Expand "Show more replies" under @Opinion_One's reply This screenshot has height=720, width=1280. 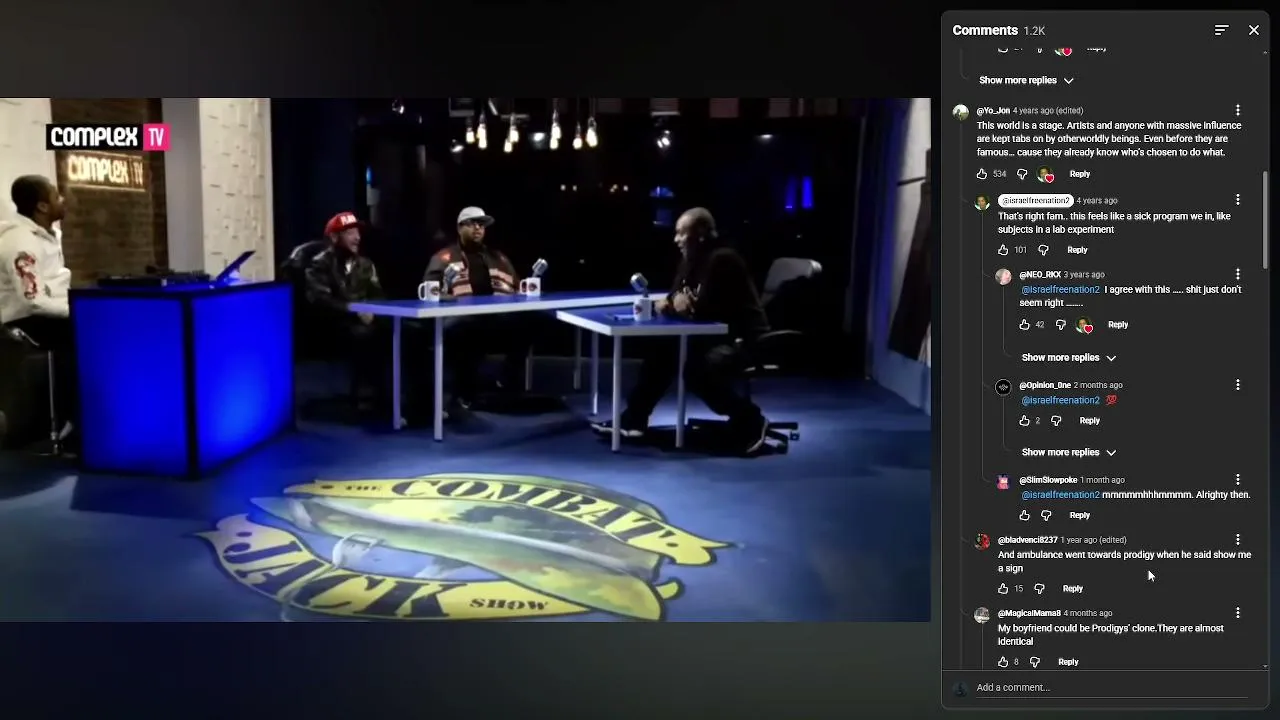coord(1069,452)
